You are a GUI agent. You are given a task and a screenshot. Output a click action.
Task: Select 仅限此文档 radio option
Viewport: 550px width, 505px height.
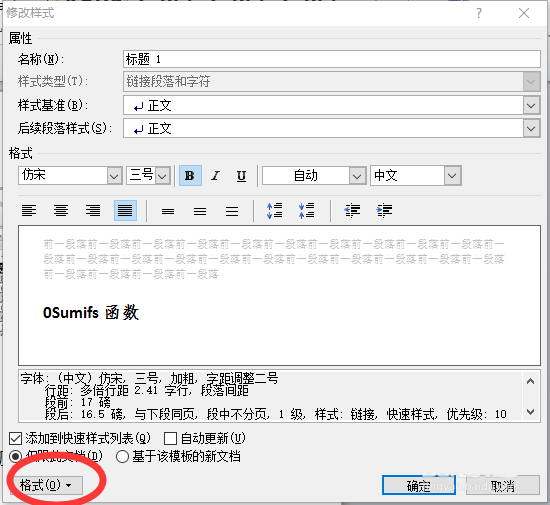pos(15,457)
